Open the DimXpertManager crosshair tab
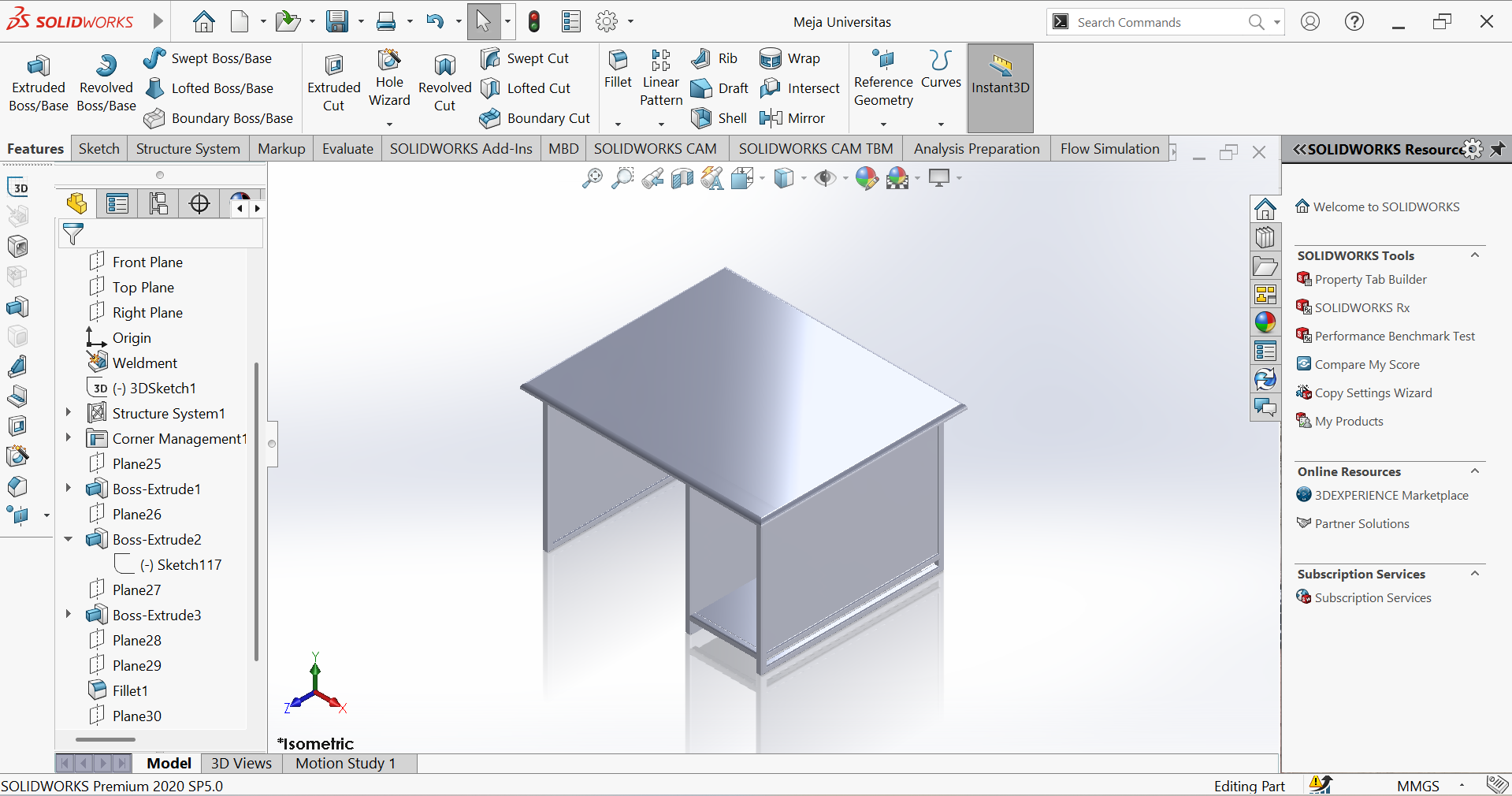 199,204
